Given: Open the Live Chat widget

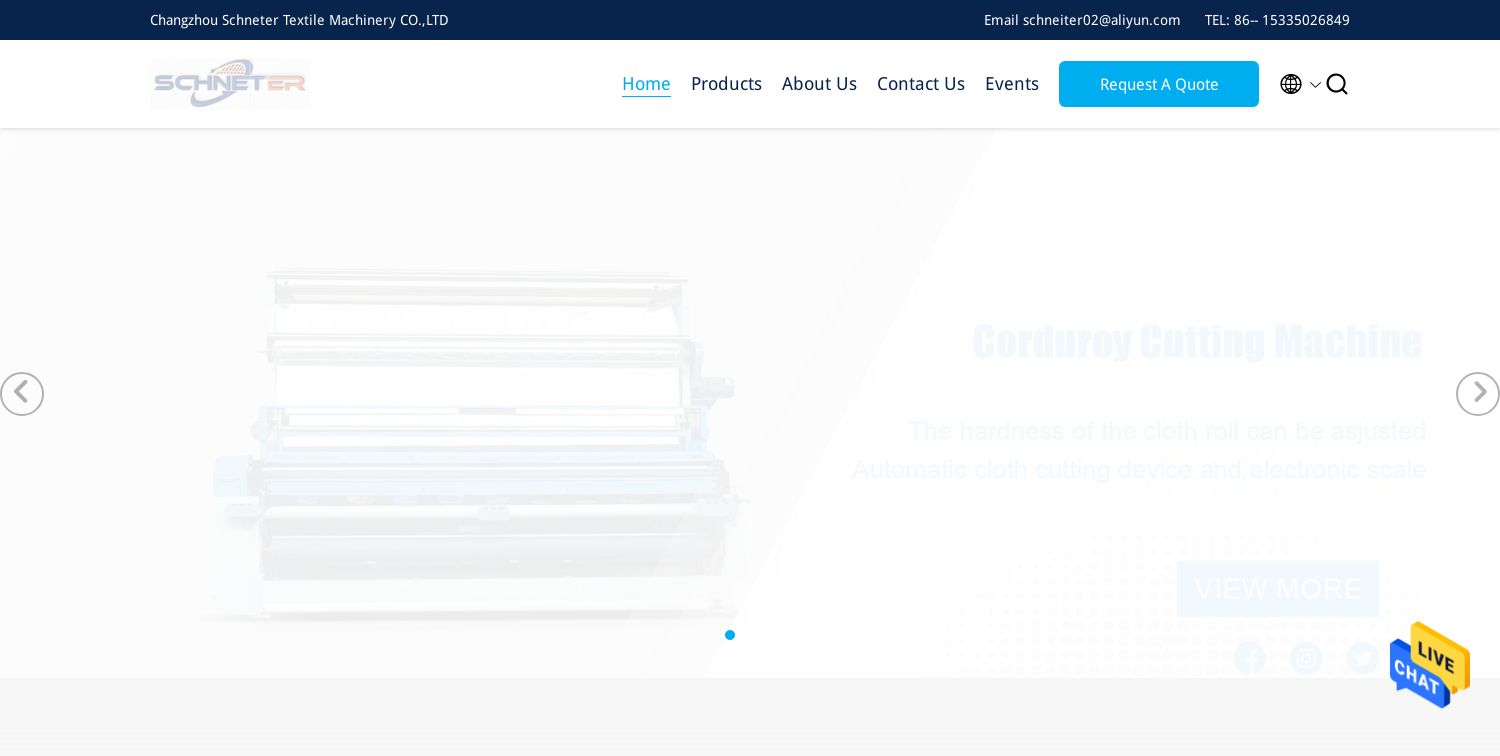Looking at the screenshot, I should coord(1429,665).
